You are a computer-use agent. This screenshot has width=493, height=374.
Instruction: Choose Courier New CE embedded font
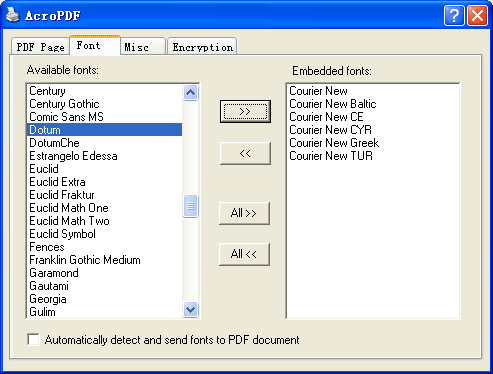click(373, 117)
